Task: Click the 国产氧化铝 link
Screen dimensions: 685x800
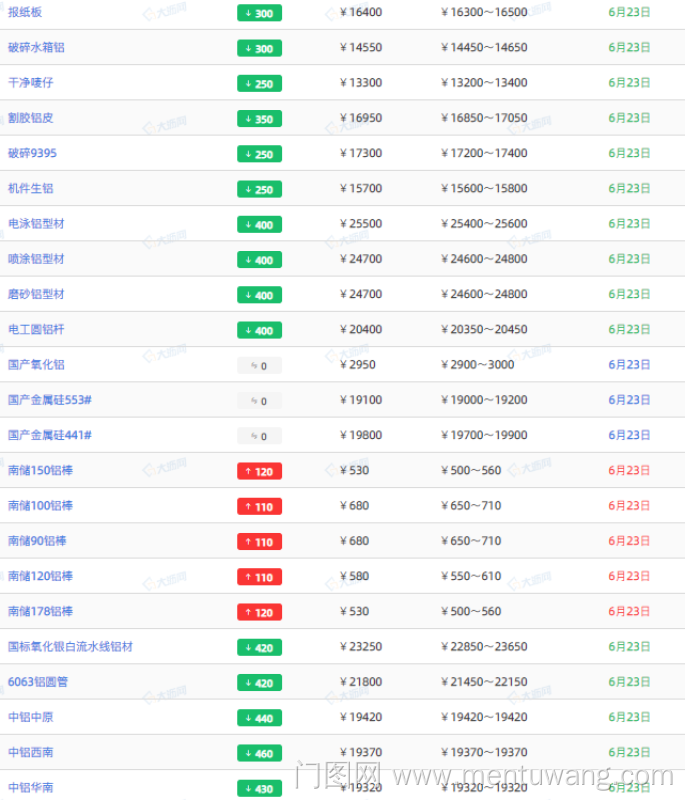Action: 36,365
